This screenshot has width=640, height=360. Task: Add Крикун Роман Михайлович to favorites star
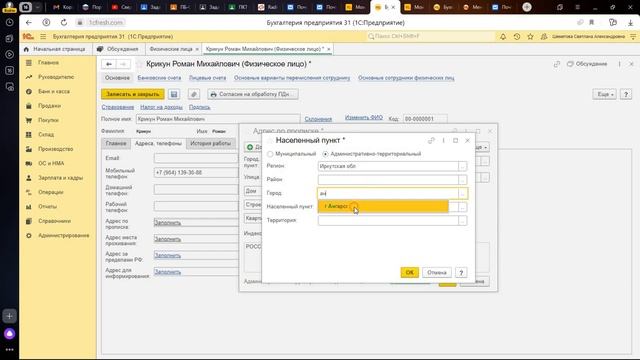coord(139,64)
